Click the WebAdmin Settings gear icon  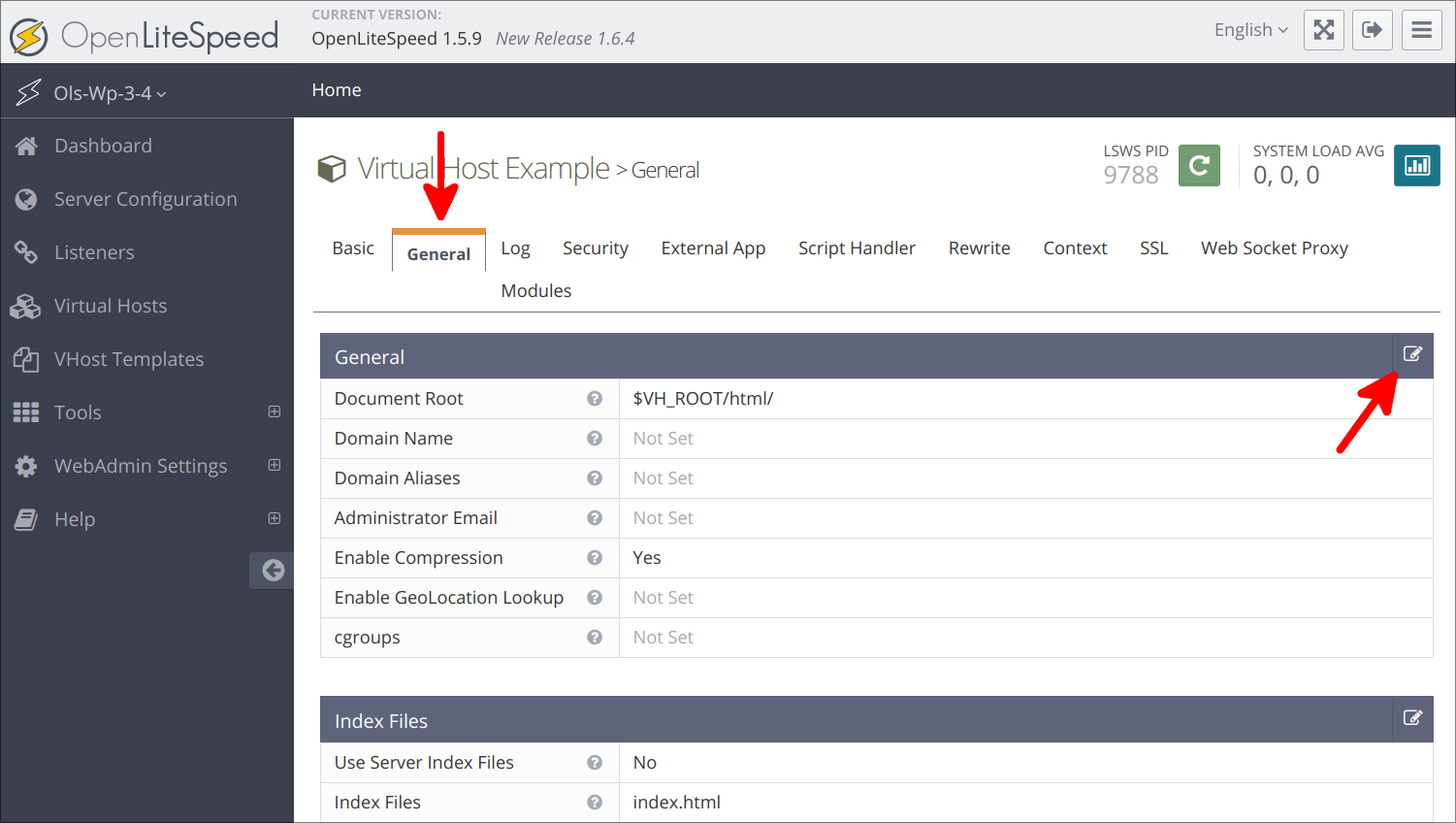point(26,466)
